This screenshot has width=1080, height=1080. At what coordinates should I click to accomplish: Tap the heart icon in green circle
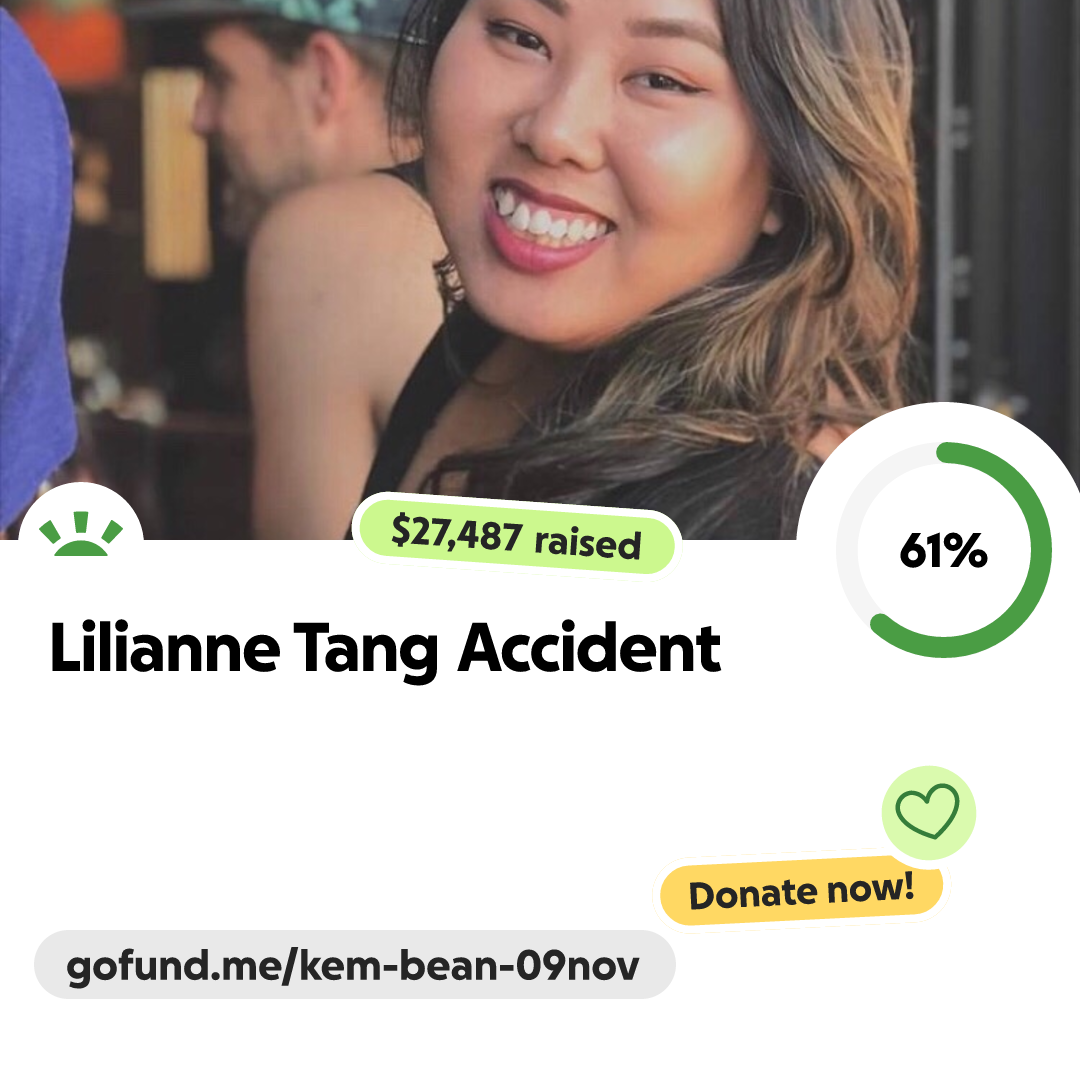pyautogui.click(x=928, y=811)
